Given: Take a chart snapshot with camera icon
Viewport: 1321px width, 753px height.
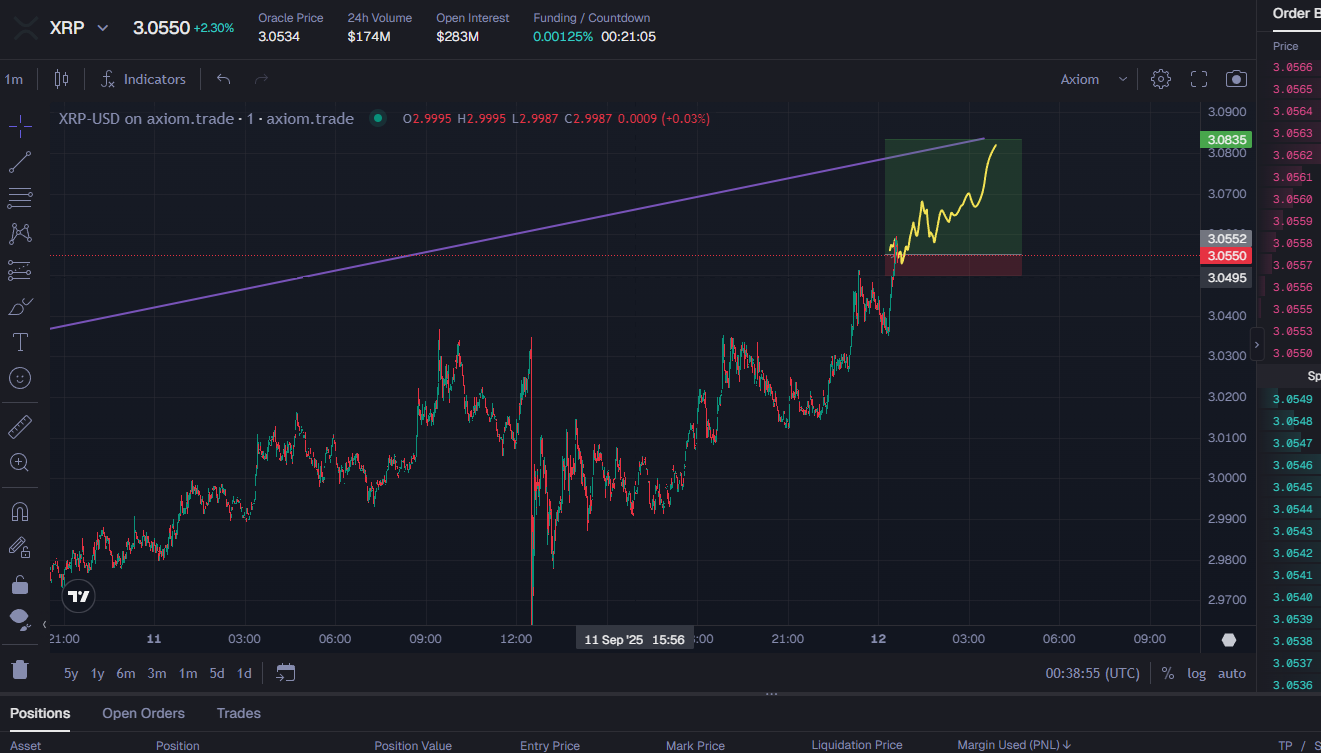Looking at the screenshot, I should [x=1237, y=79].
